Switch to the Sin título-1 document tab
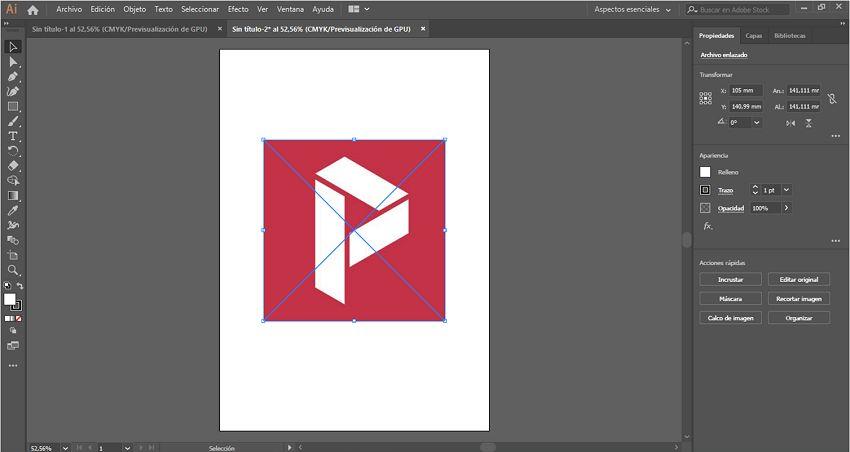Screen dimensions: 850x452 [x=120, y=29]
